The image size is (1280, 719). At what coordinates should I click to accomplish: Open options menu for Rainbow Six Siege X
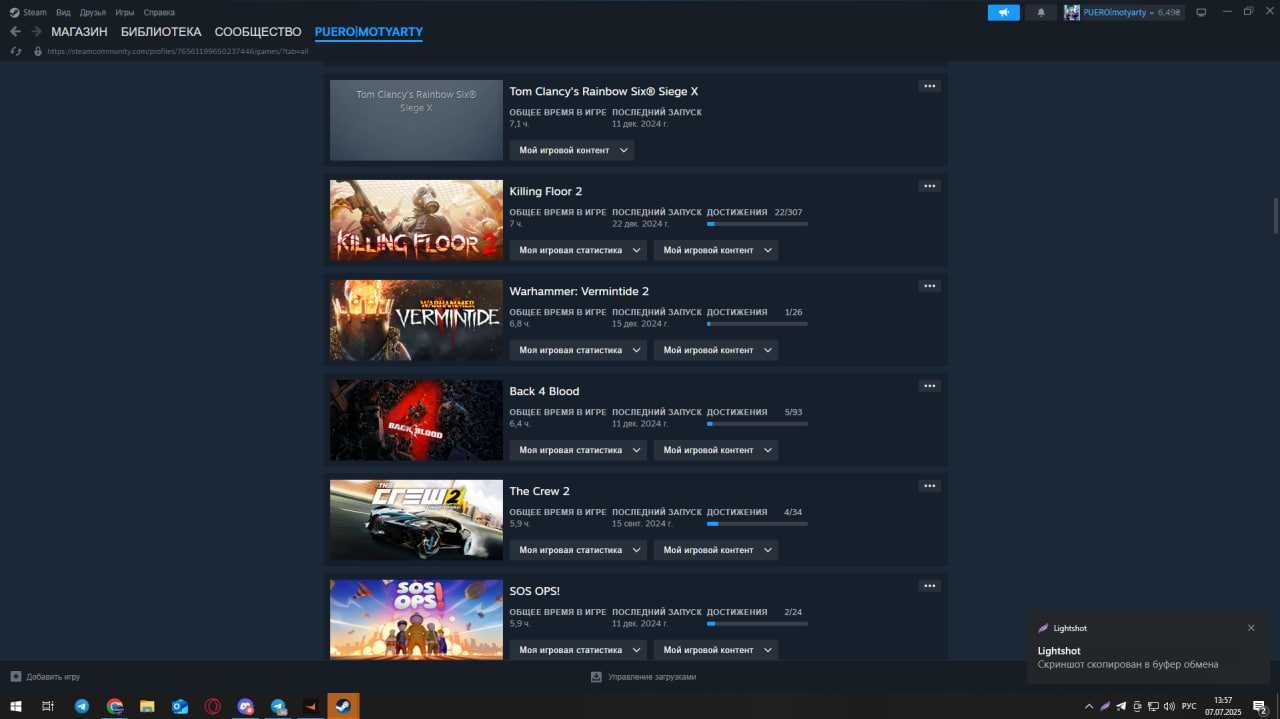tap(930, 86)
